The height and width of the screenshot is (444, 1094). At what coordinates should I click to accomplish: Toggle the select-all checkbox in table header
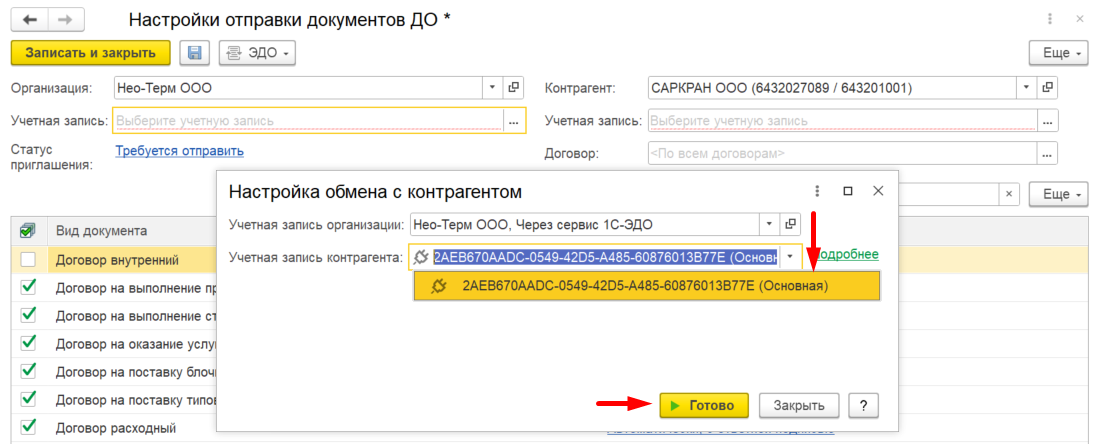coord(28,230)
